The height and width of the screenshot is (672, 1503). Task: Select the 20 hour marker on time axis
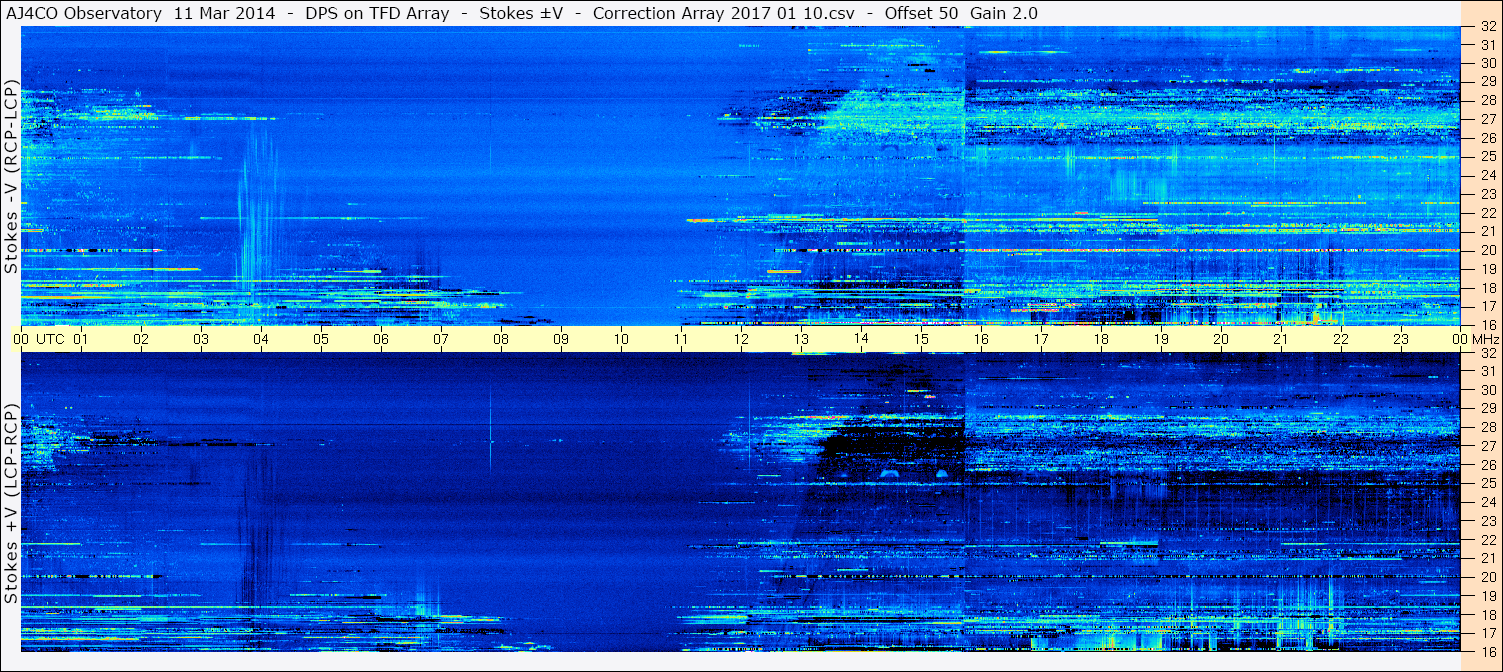1221,339
